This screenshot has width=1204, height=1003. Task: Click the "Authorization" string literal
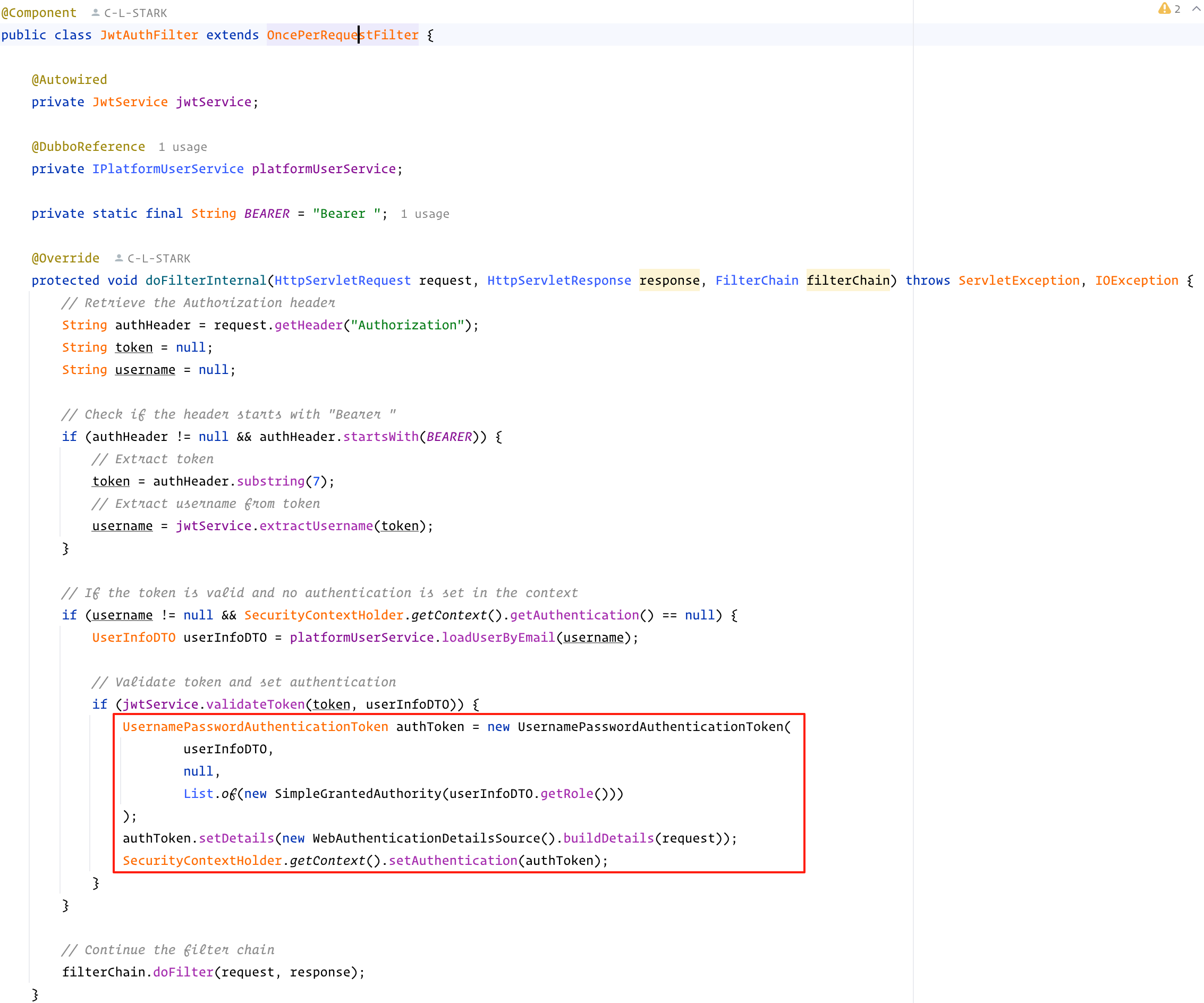(x=407, y=325)
